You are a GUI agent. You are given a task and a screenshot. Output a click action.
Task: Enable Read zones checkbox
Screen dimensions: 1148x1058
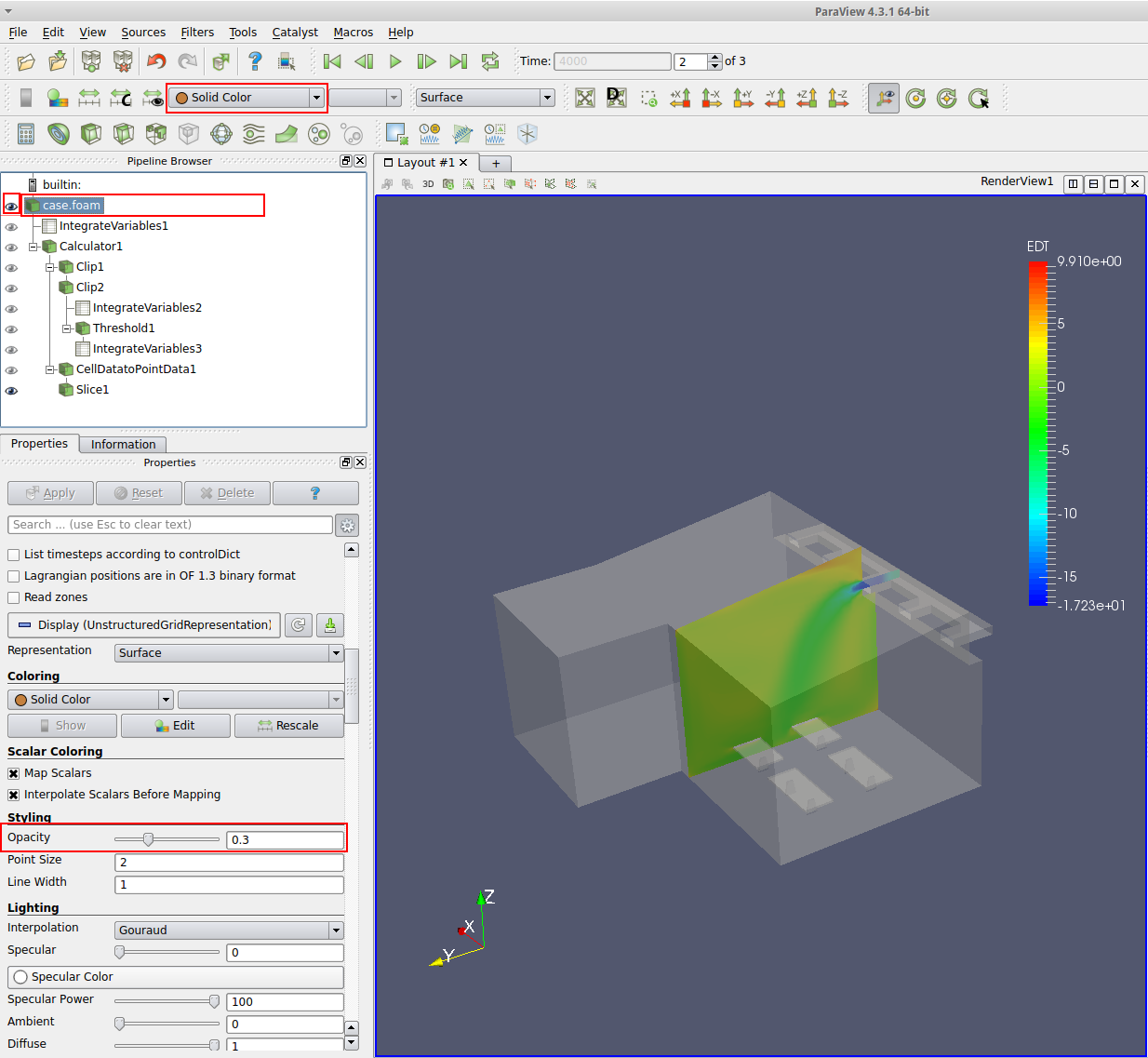(x=14, y=597)
